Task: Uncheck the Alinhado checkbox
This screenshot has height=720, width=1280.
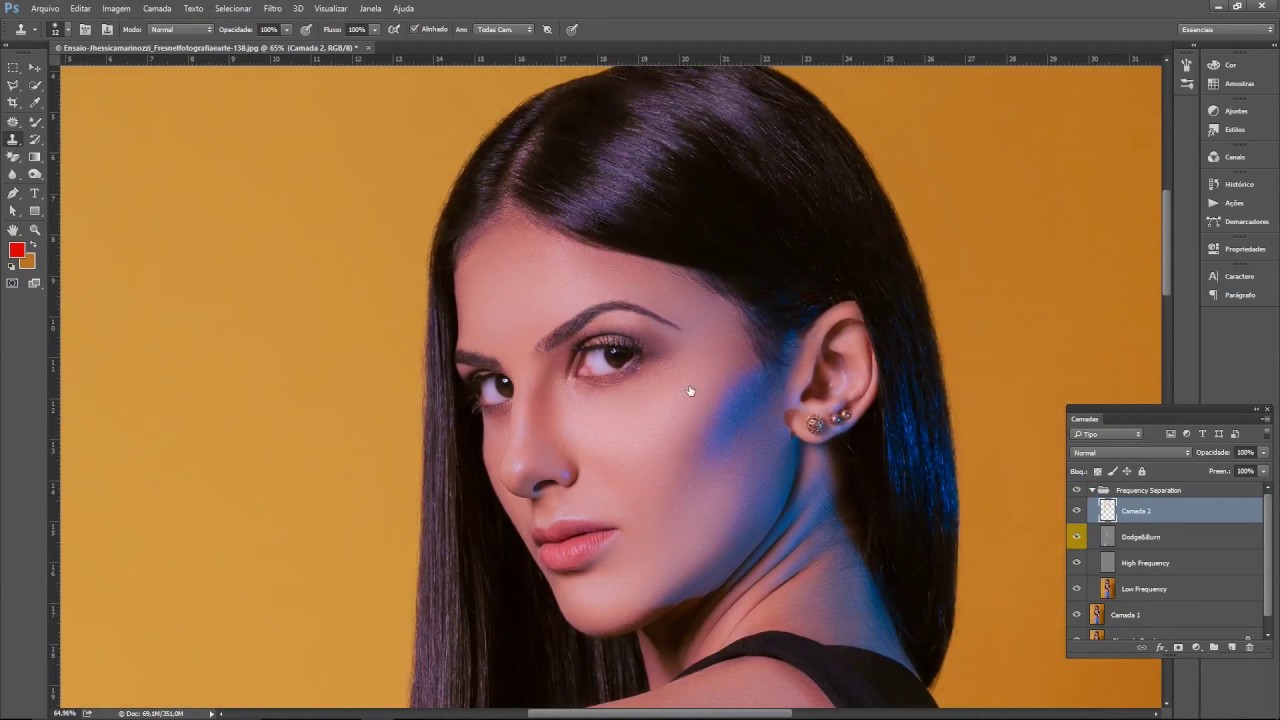Action: (x=414, y=29)
